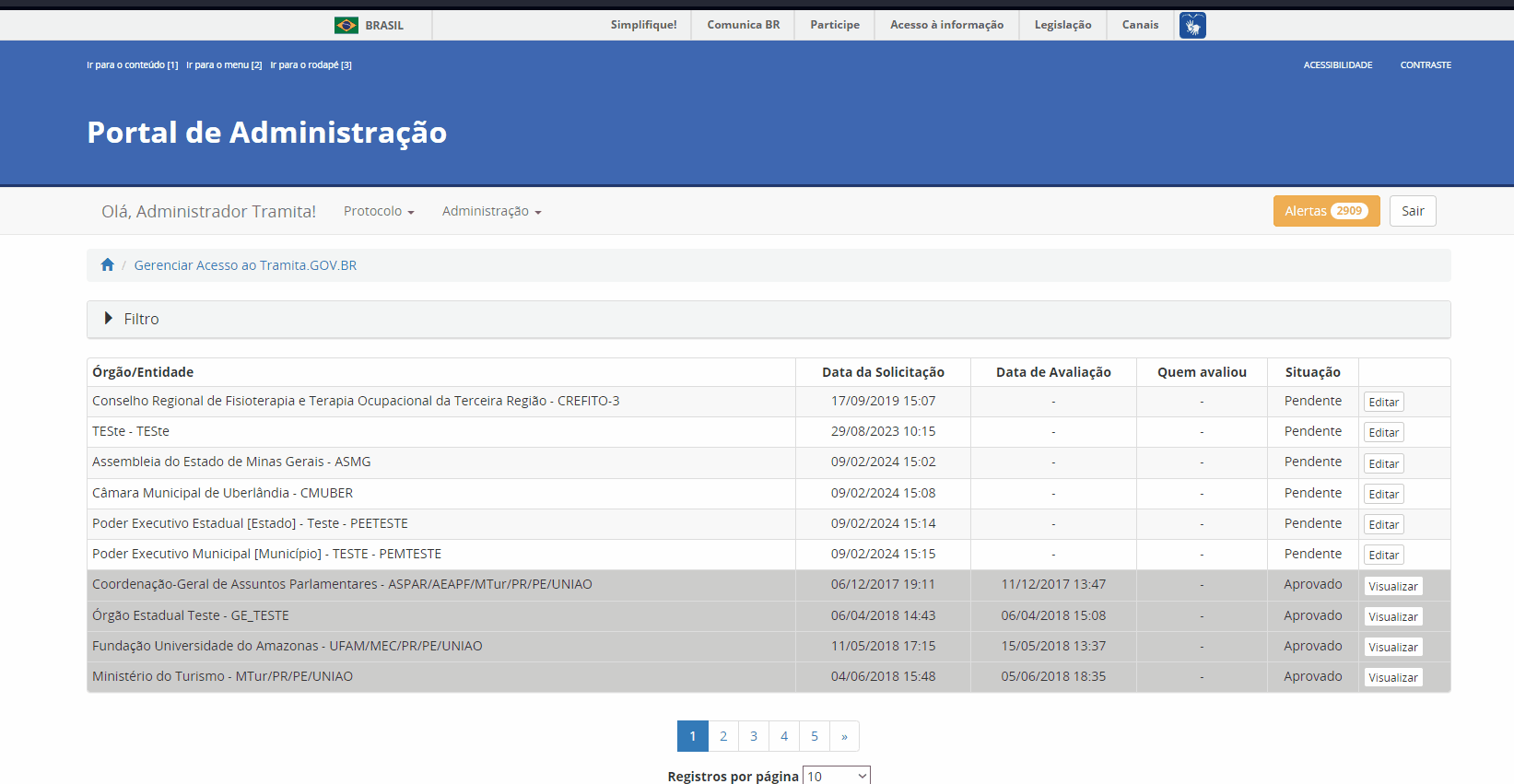The height and width of the screenshot is (784, 1514).
Task: Click Pendente status in CMUBER row
Action: (1313, 493)
